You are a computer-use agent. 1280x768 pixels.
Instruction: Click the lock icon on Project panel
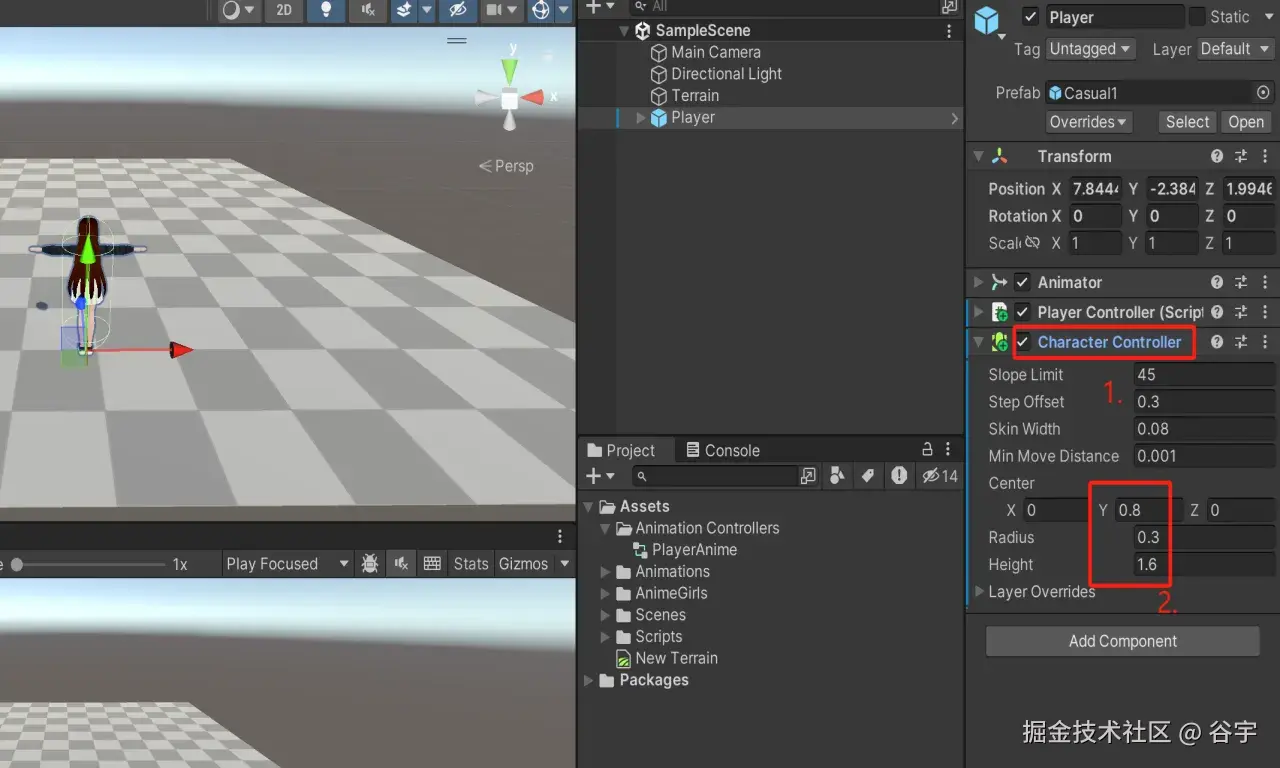tap(927, 450)
